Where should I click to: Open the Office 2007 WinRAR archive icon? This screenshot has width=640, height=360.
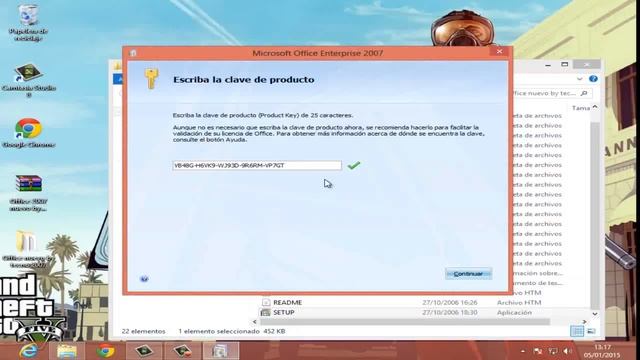click(28, 193)
